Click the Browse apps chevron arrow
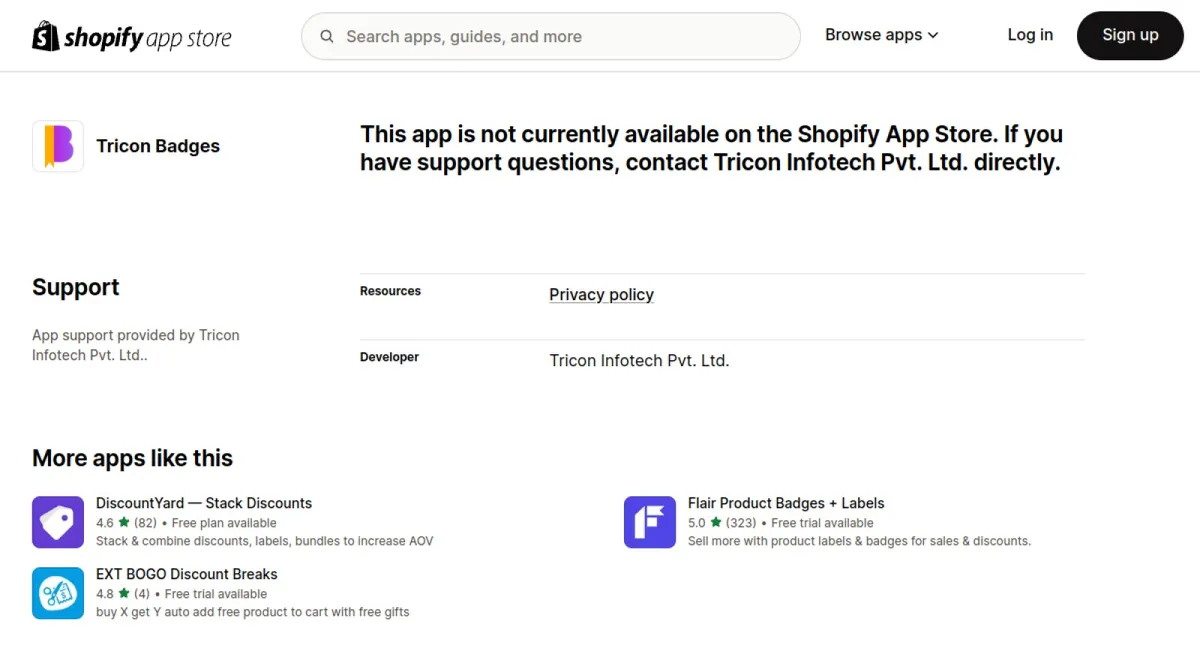1200x650 pixels. tap(933, 35)
